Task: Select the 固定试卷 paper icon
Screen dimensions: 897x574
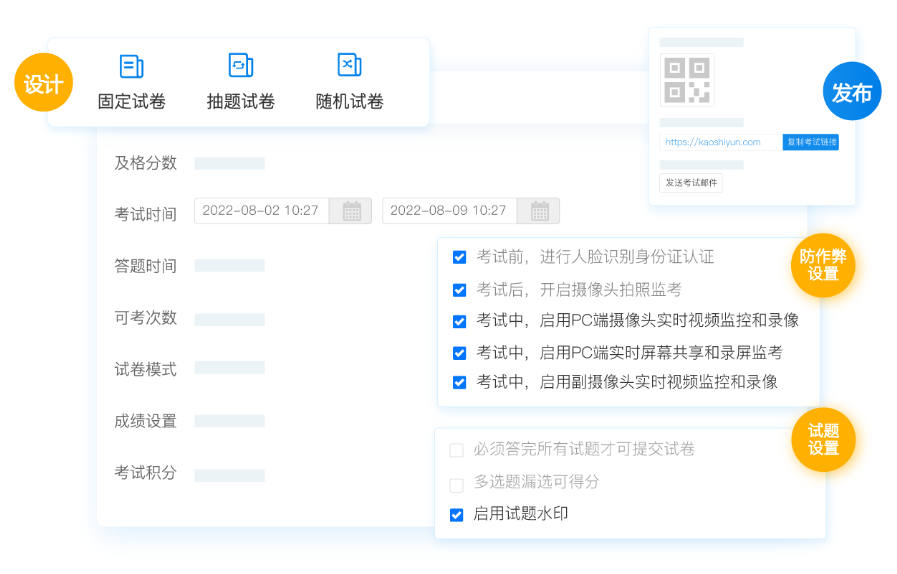Action: click(131, 66)
